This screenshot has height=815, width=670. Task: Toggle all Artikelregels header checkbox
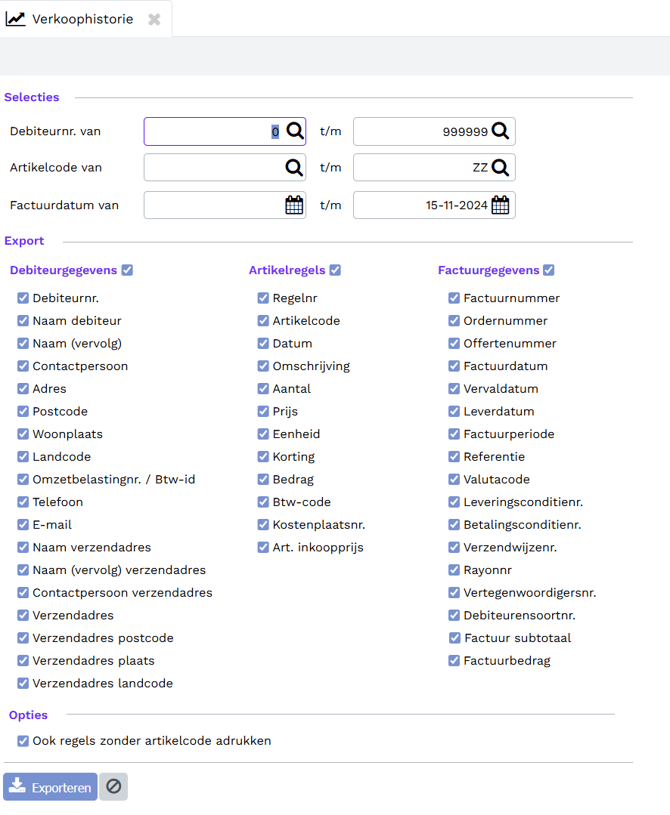coord(335,270)
